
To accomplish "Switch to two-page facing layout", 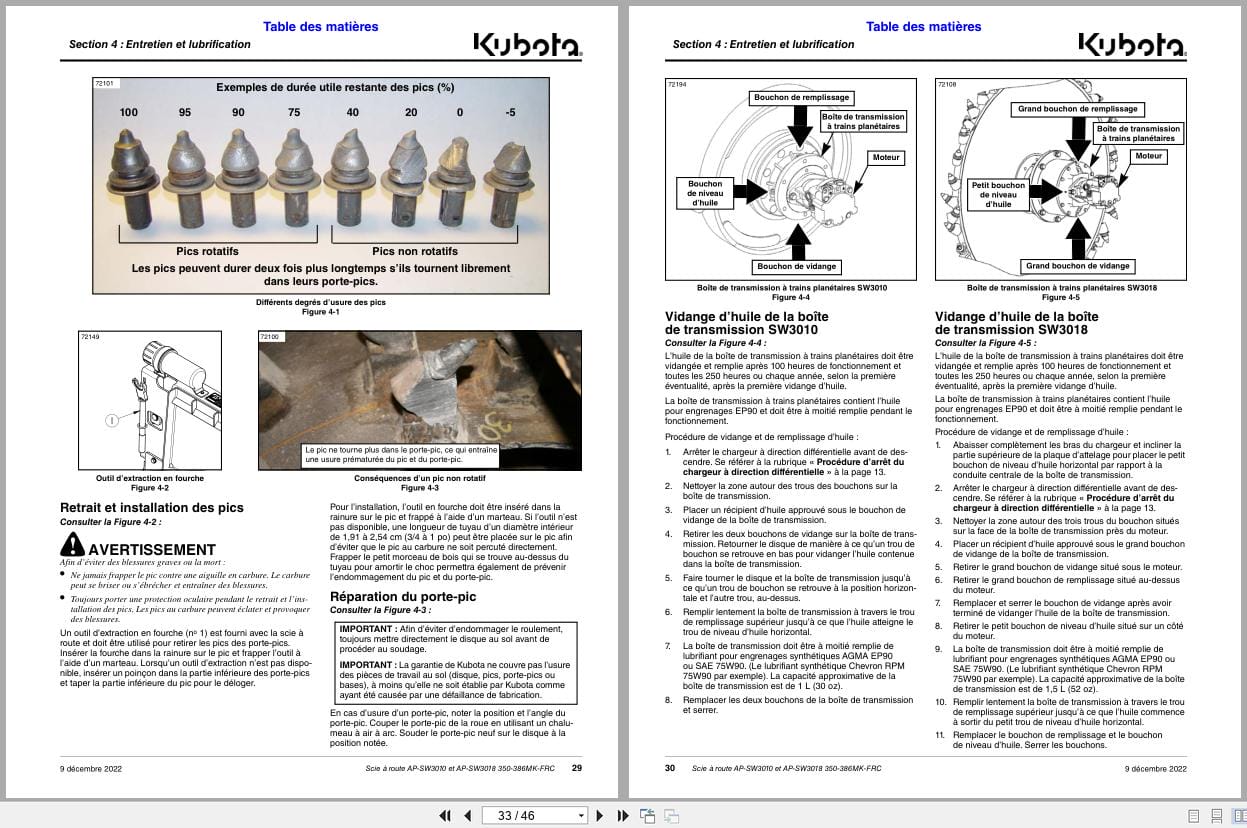I will [1238, 815].
